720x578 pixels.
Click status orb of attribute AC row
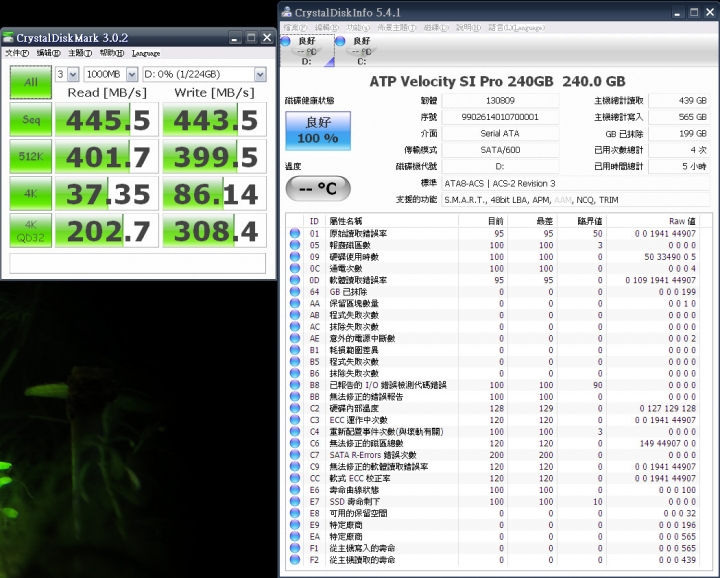coord(295,326)
